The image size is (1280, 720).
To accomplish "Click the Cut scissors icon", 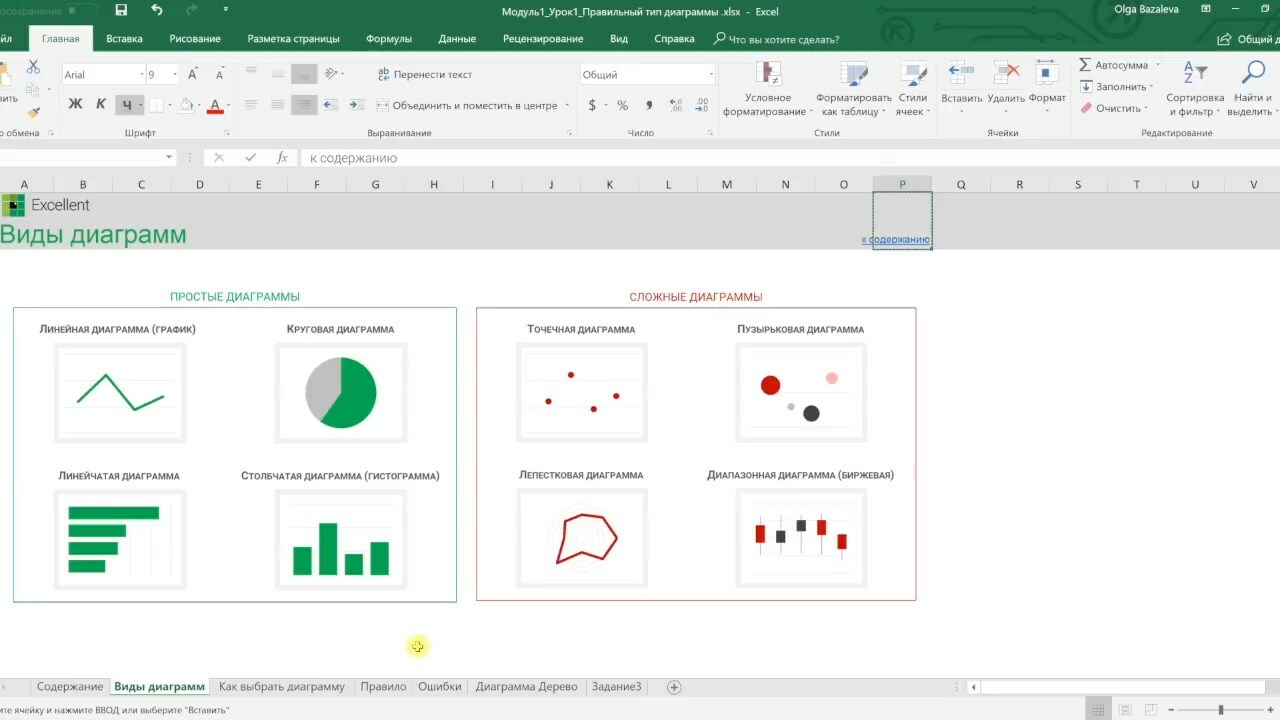I will (x=33, y=67).
